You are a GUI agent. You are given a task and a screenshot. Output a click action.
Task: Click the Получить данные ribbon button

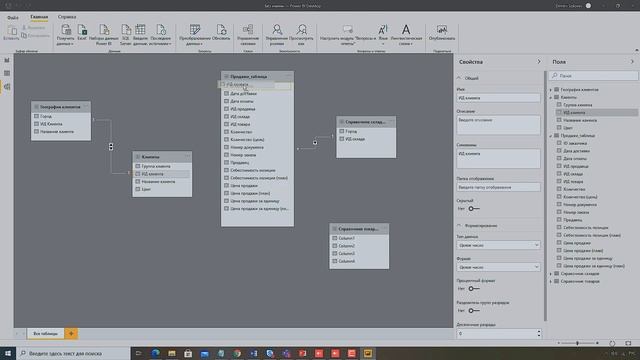click(x=65, y=34)
